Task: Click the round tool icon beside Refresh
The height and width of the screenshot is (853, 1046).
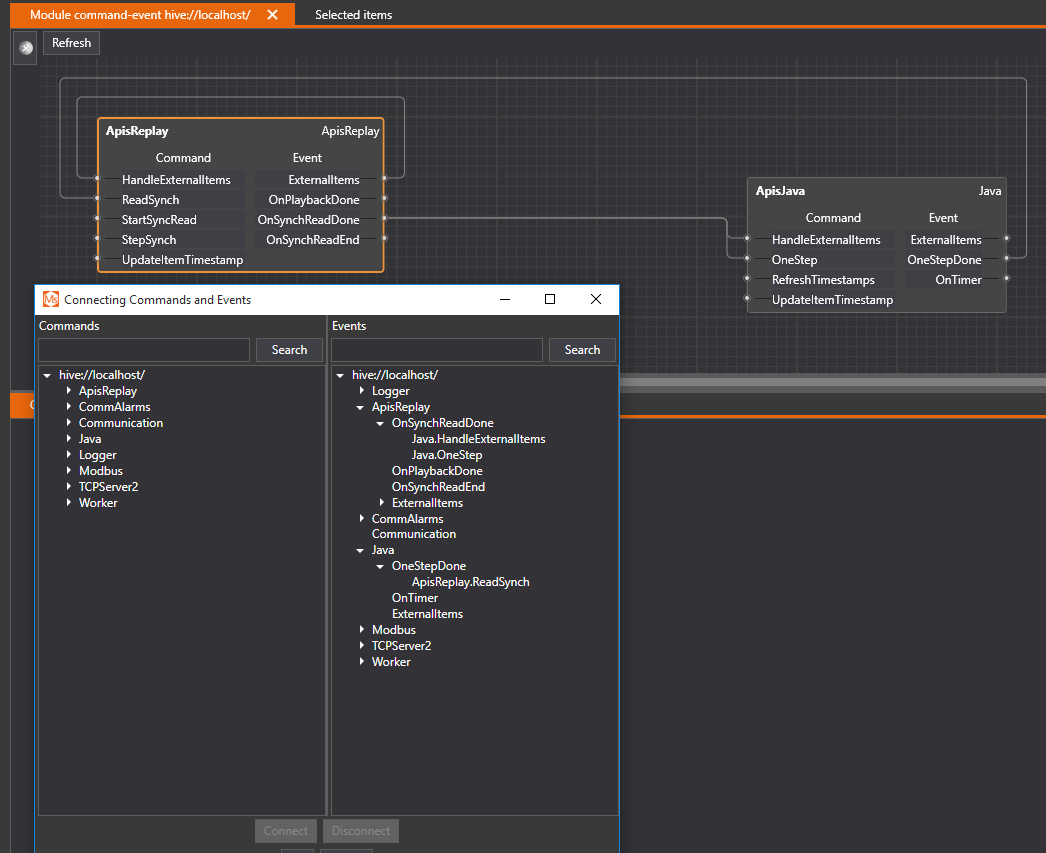Action: click(x=26, y=47)
